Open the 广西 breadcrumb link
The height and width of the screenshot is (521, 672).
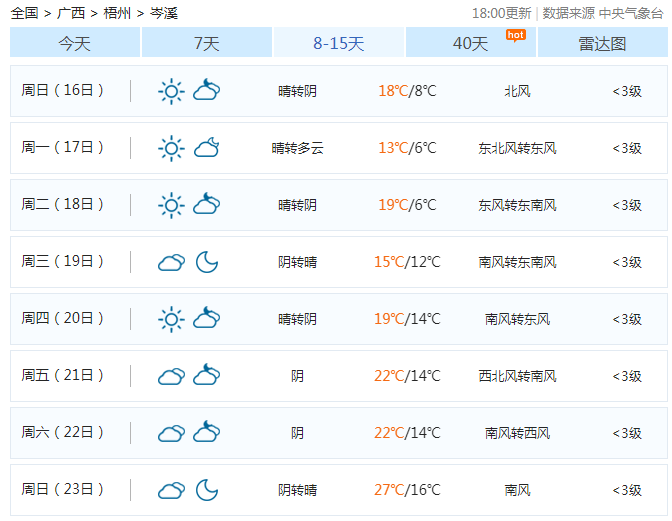[x=71, y=13]
